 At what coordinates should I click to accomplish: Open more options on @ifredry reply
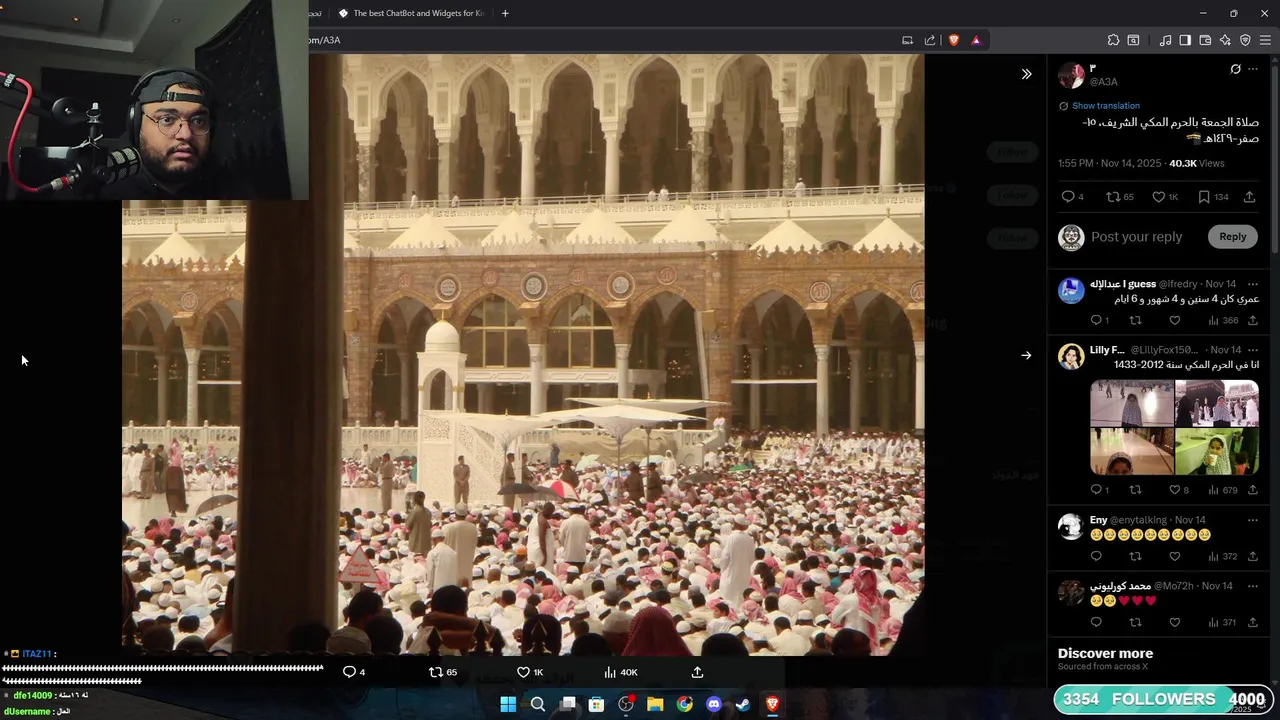[1252, 284]
